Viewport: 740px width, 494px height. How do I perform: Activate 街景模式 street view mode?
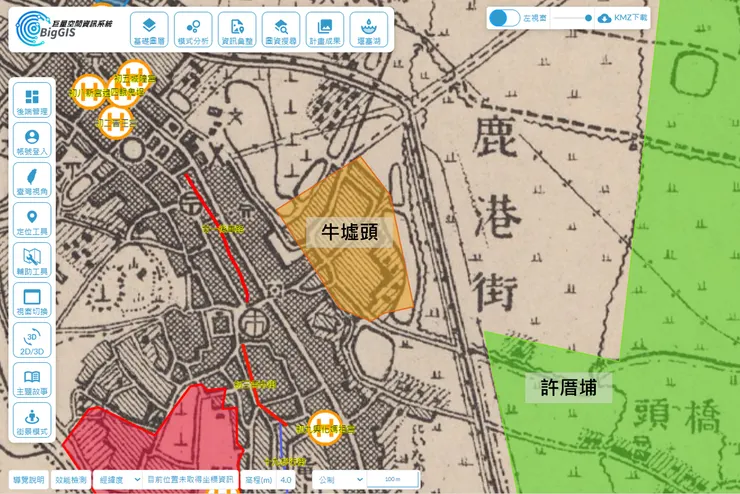point(32,420)
